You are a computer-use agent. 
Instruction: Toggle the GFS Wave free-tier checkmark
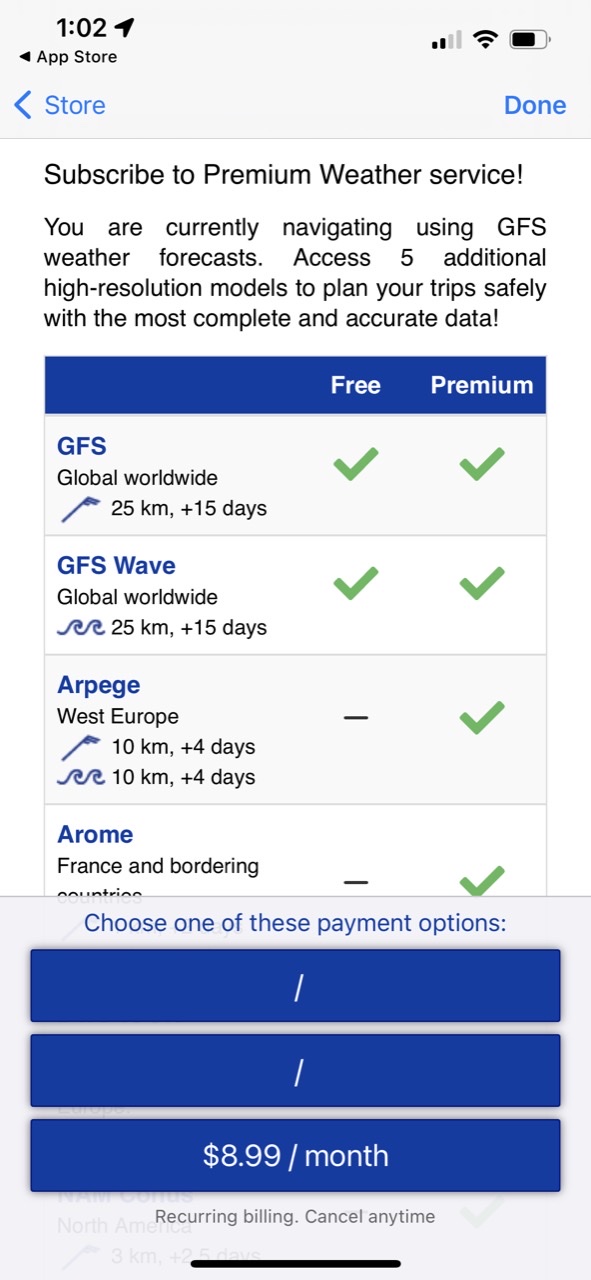click(355, 581)
